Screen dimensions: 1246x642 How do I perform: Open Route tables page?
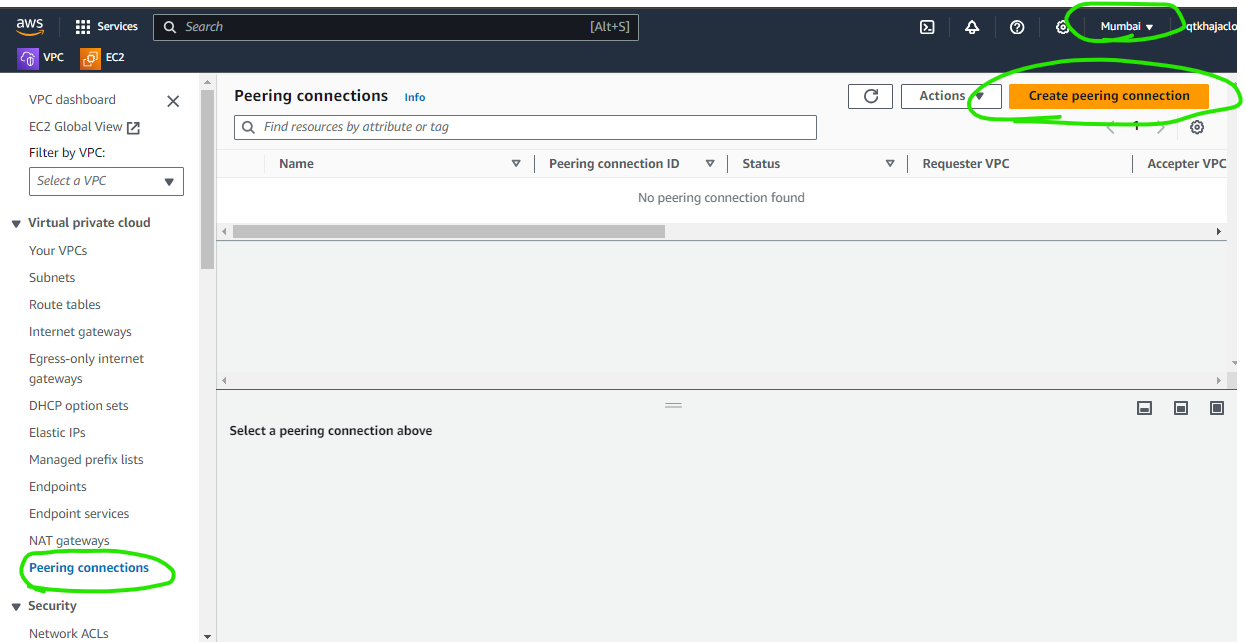click(x=65, y=305)
